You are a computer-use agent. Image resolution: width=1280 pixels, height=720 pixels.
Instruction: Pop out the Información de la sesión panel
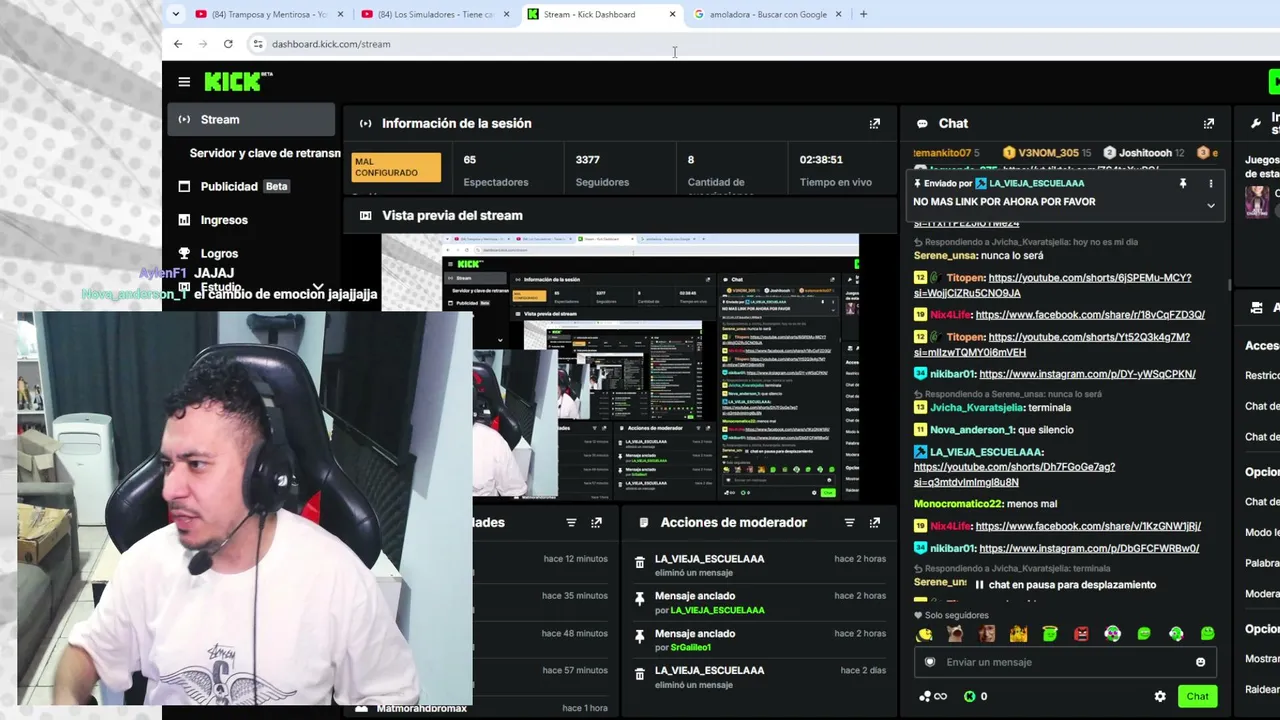(x=875, y=124)
